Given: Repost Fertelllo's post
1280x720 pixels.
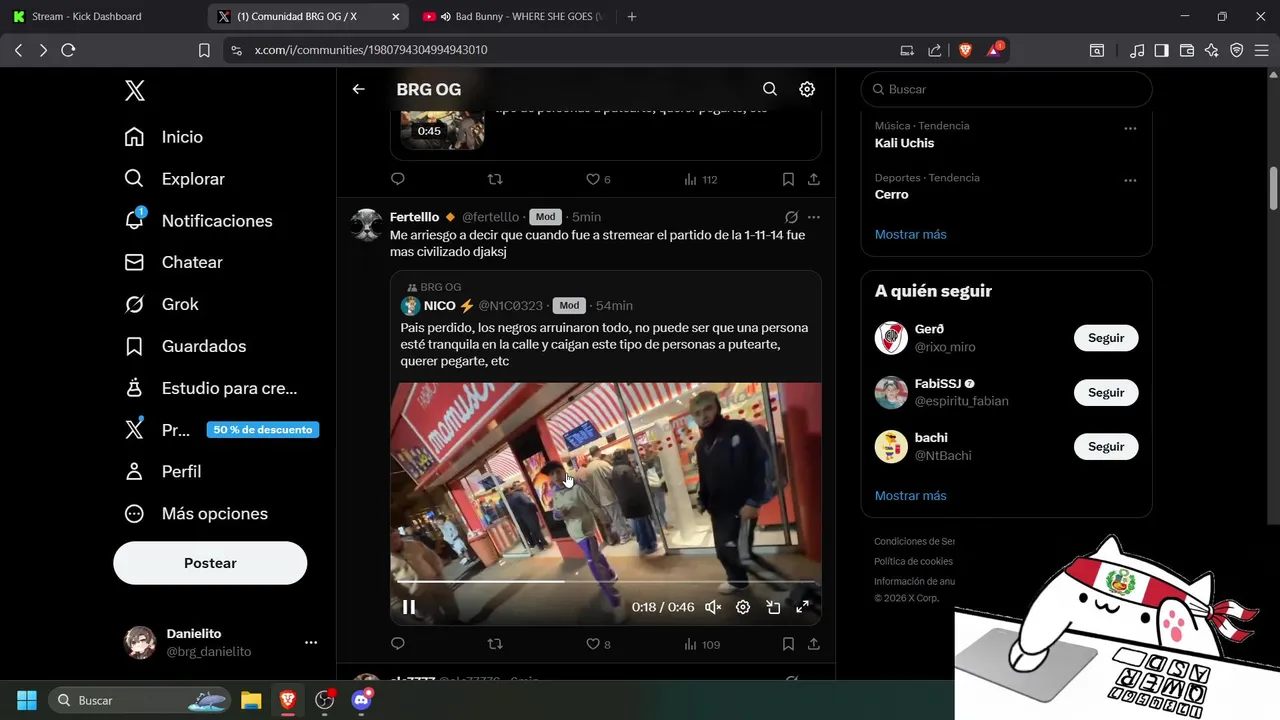Looking at the screenshot, I should (494, 644).
